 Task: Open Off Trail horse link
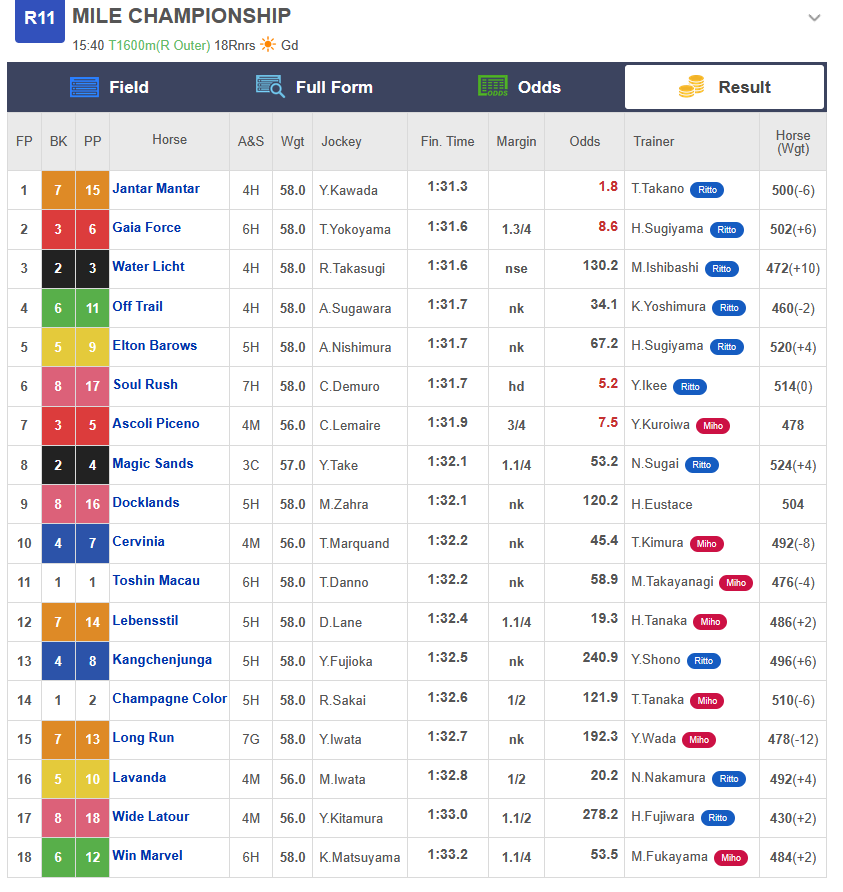138,306
